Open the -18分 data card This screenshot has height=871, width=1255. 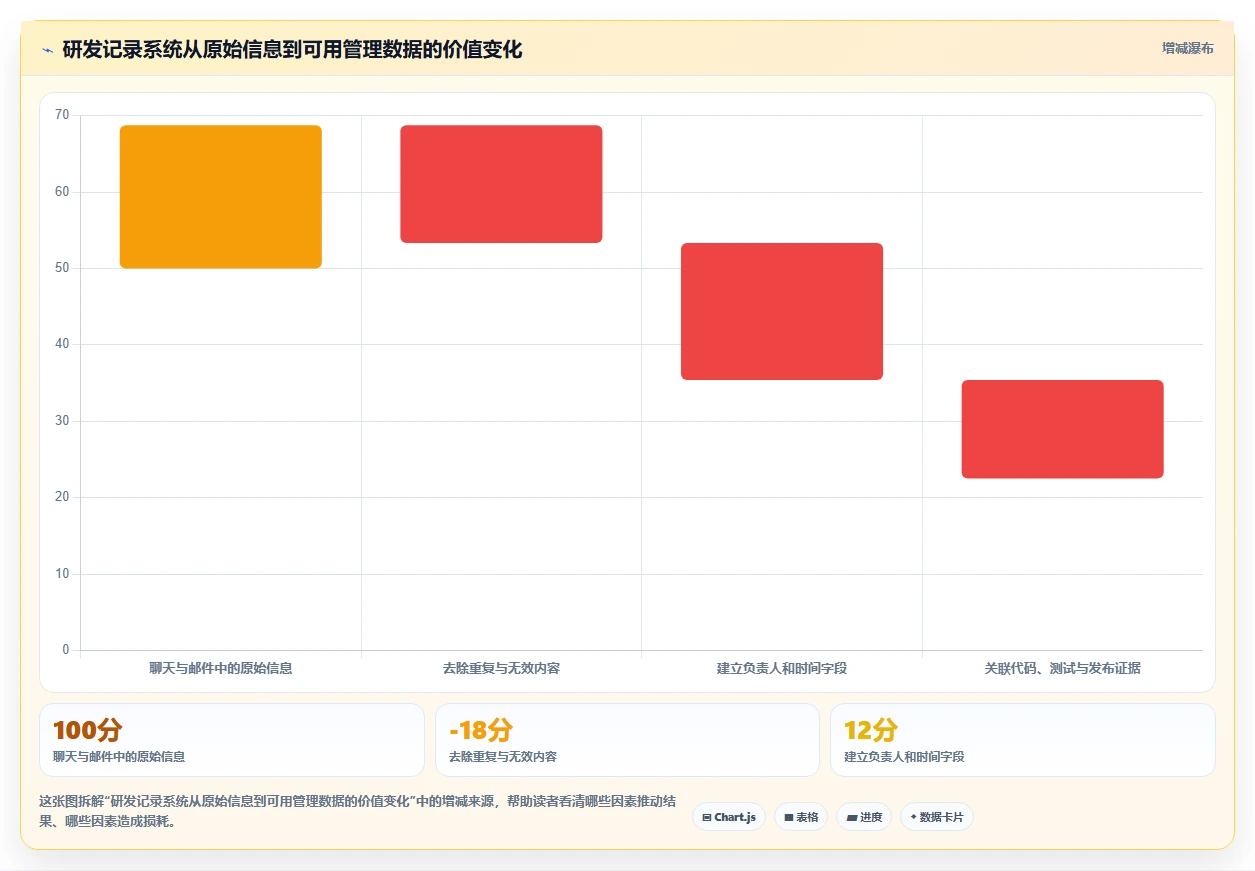pyautogui.click(x=627, y=740)
